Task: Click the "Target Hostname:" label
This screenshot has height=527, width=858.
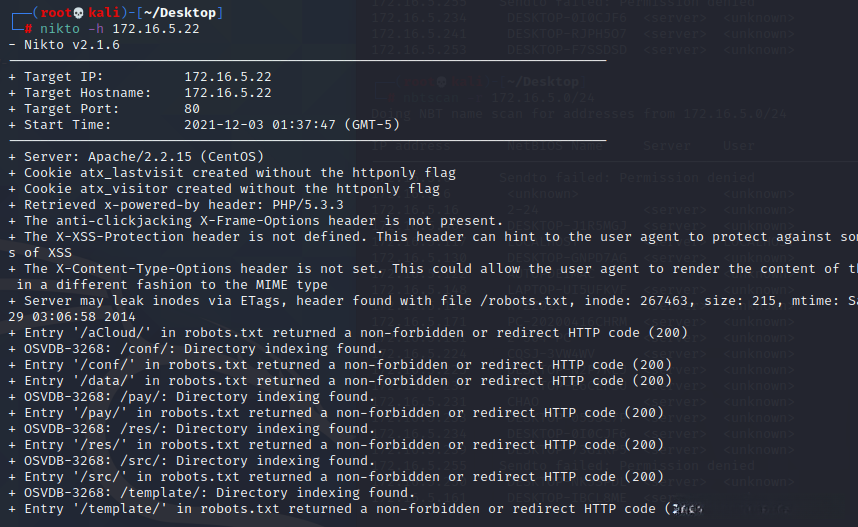Action: coord(88,93)
